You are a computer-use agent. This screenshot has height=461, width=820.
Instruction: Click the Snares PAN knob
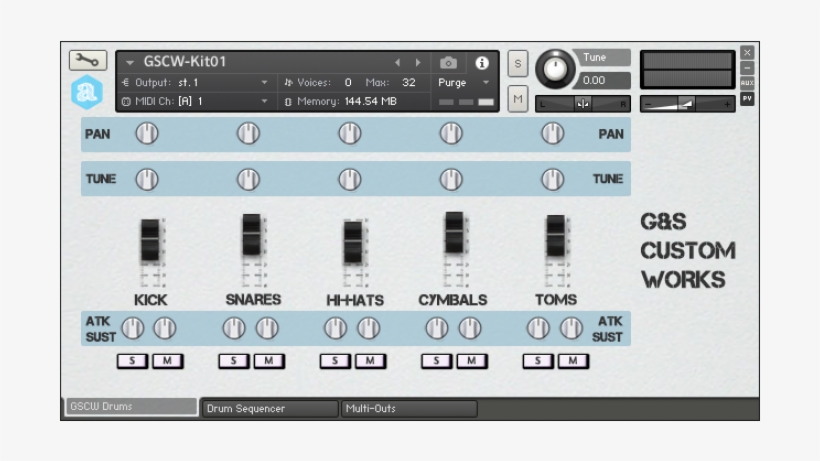tap(248, 134)
